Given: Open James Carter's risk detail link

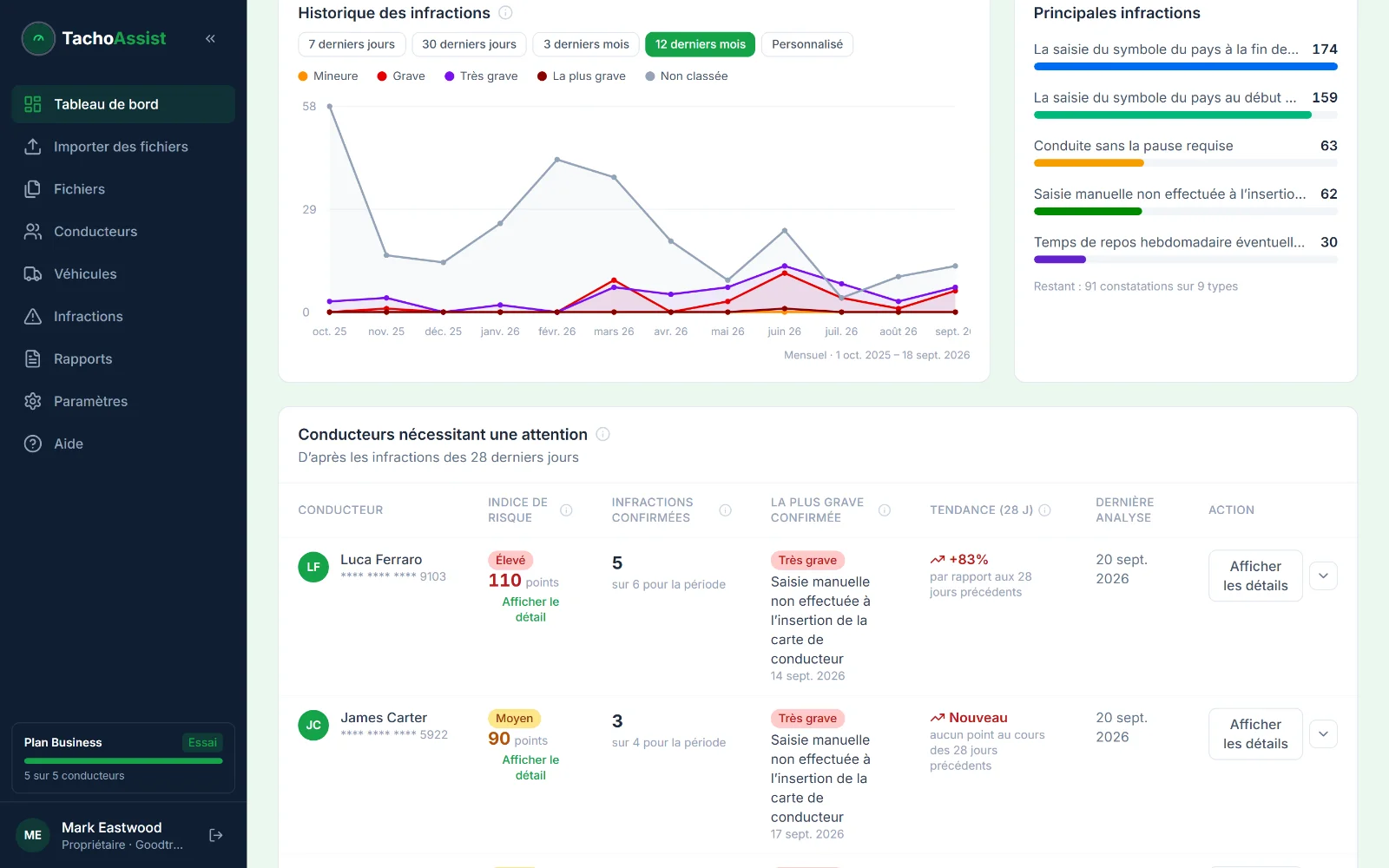Looking at the screenshot, I should (x=530, y=767).
